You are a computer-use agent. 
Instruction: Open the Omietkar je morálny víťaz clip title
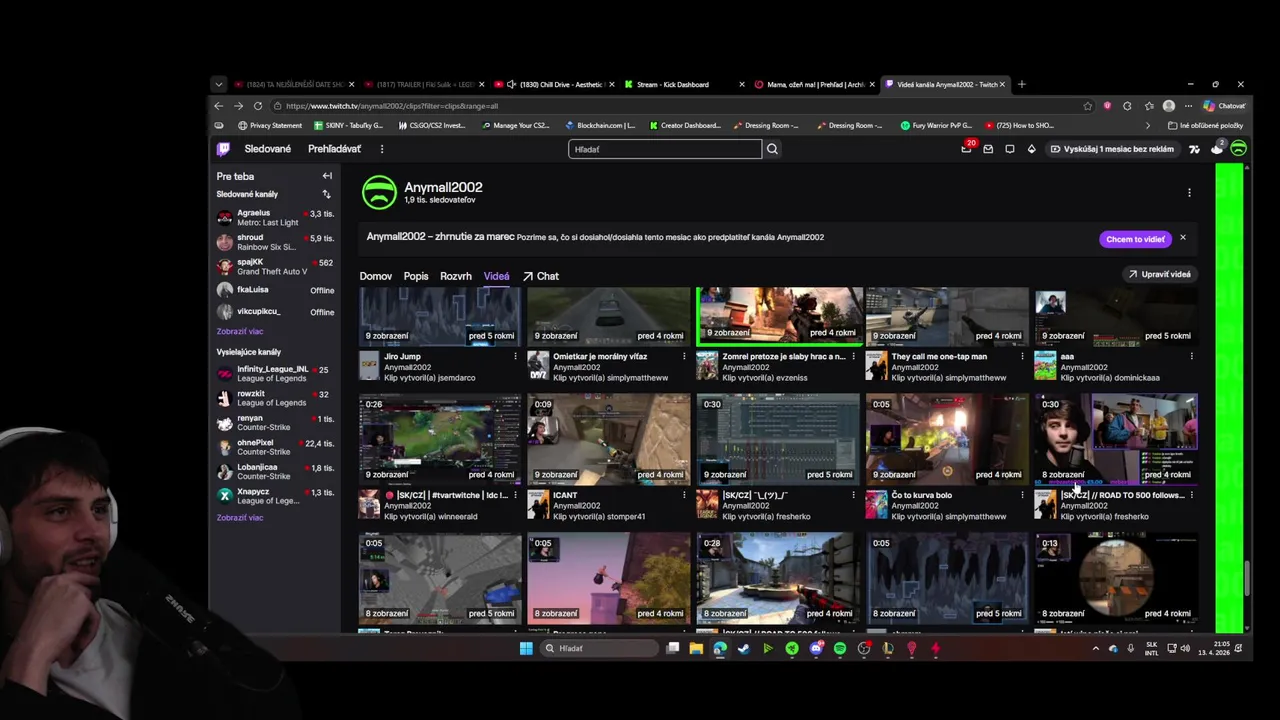[x=600, y=356]
